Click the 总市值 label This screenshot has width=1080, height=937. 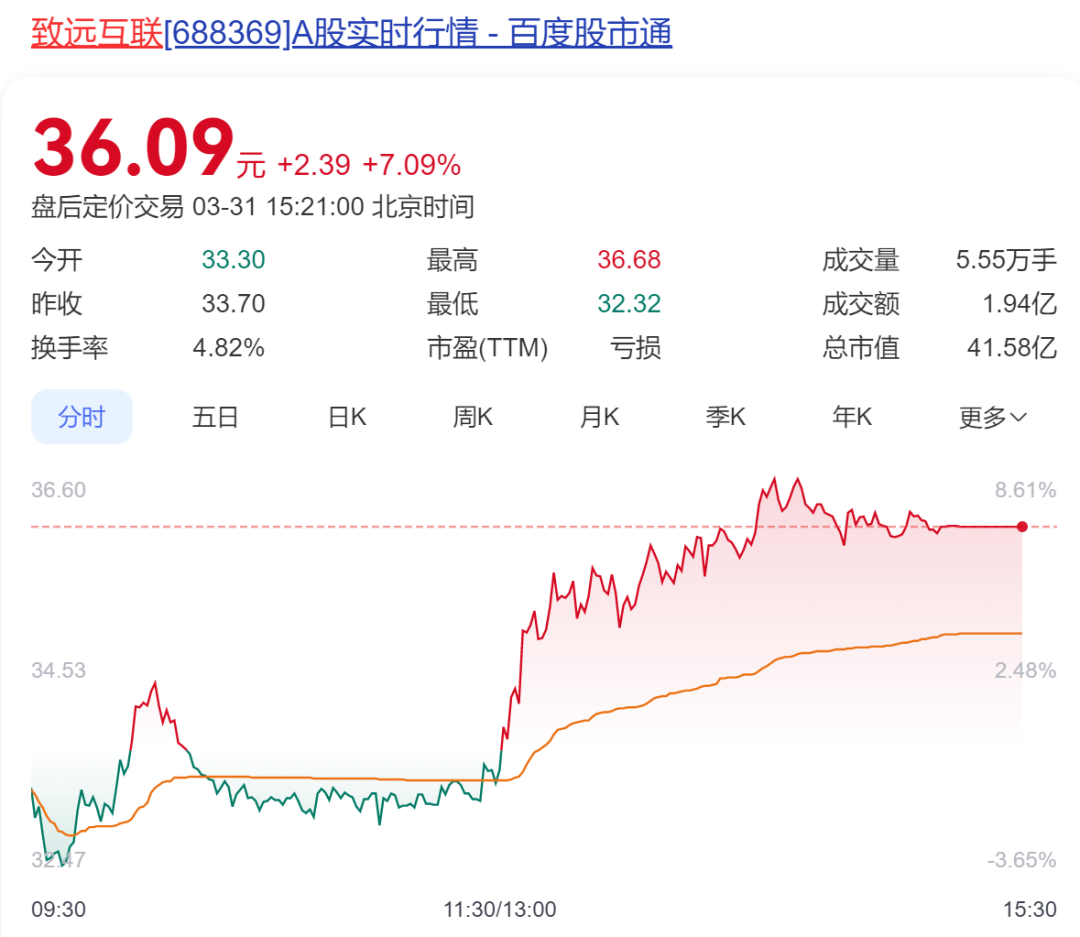[x=861, y=347]
